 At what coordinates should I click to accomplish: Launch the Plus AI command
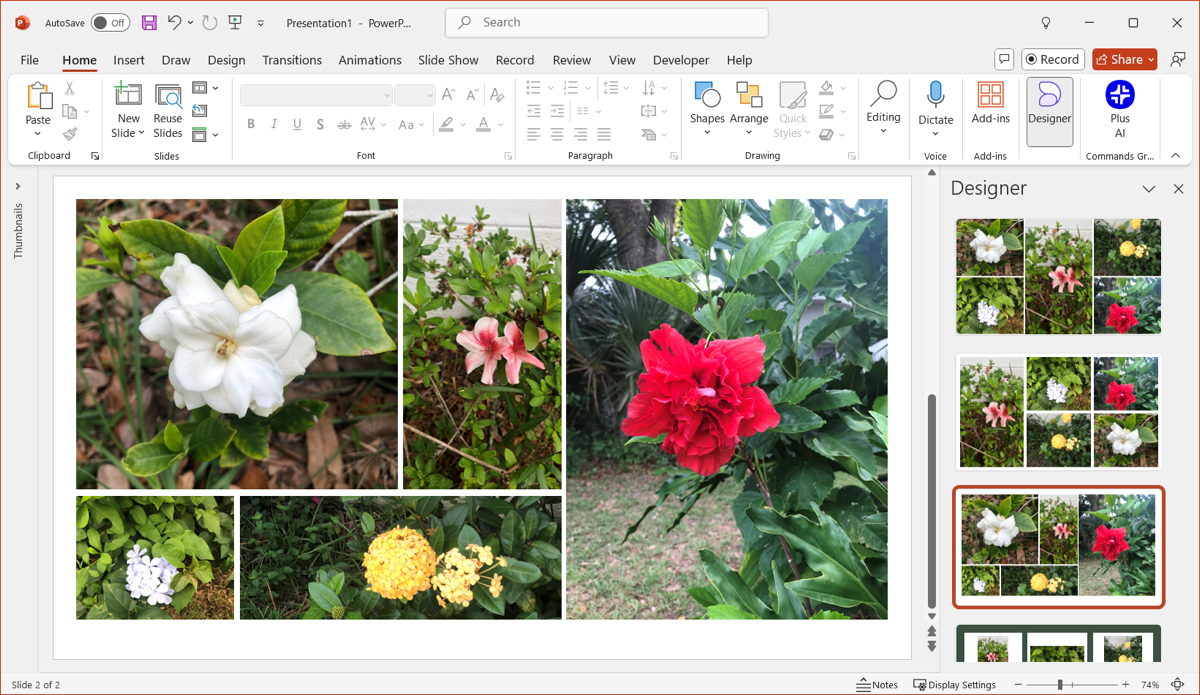point(1119,103)
